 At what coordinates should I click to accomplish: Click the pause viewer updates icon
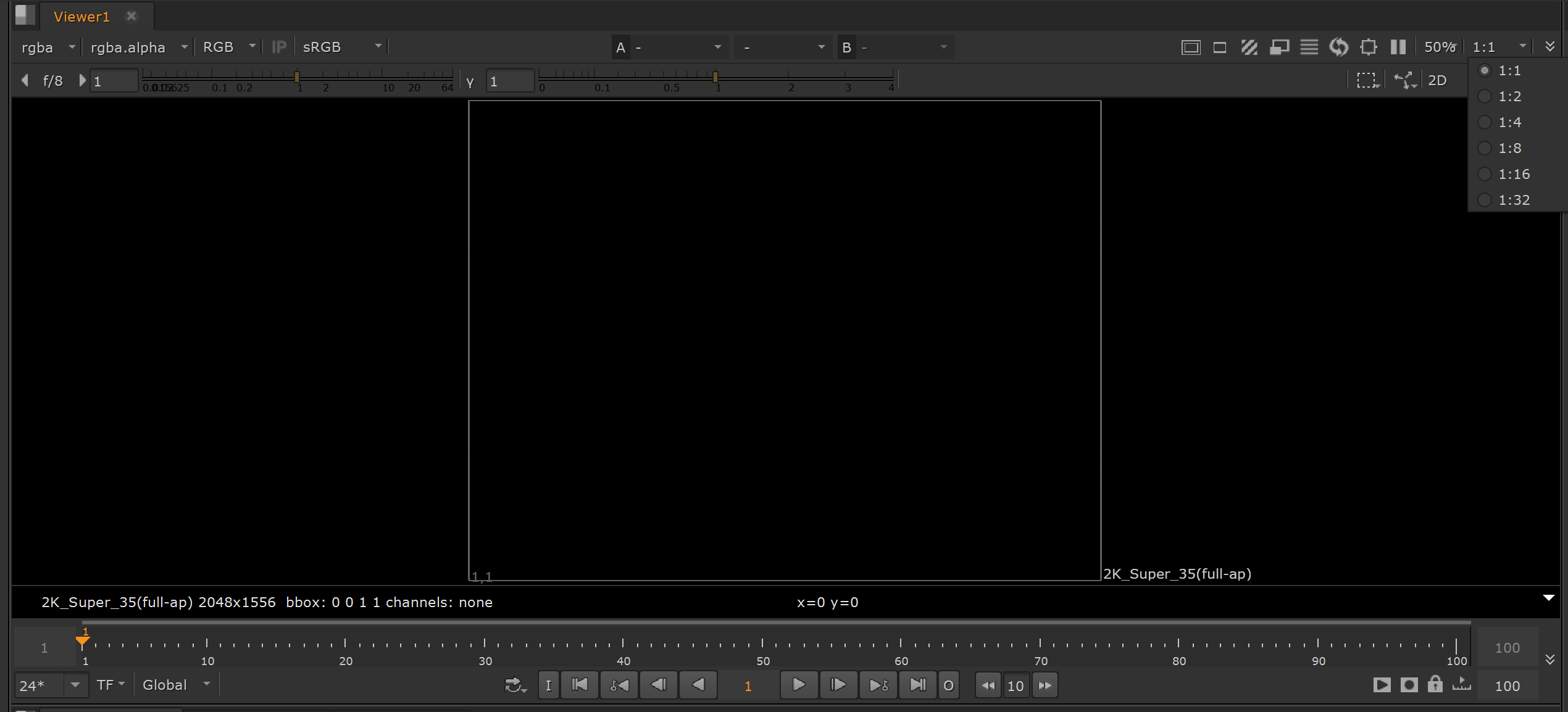tap(1398, 46)
